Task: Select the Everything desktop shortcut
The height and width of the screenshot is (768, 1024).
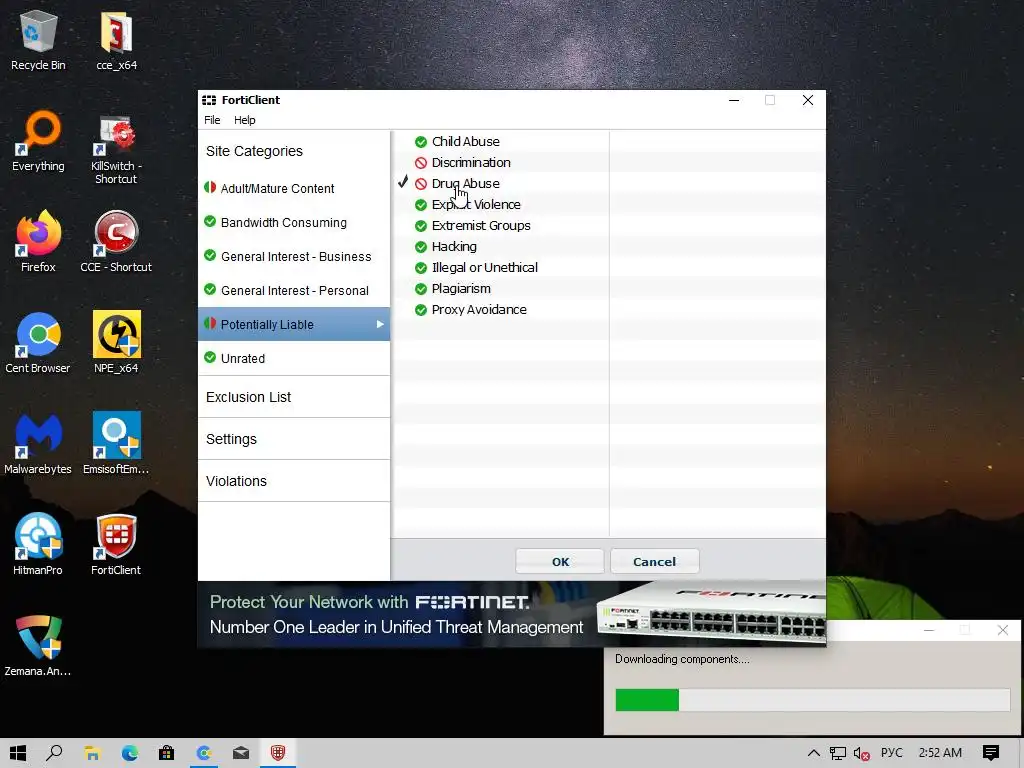Action: point(38,141)
